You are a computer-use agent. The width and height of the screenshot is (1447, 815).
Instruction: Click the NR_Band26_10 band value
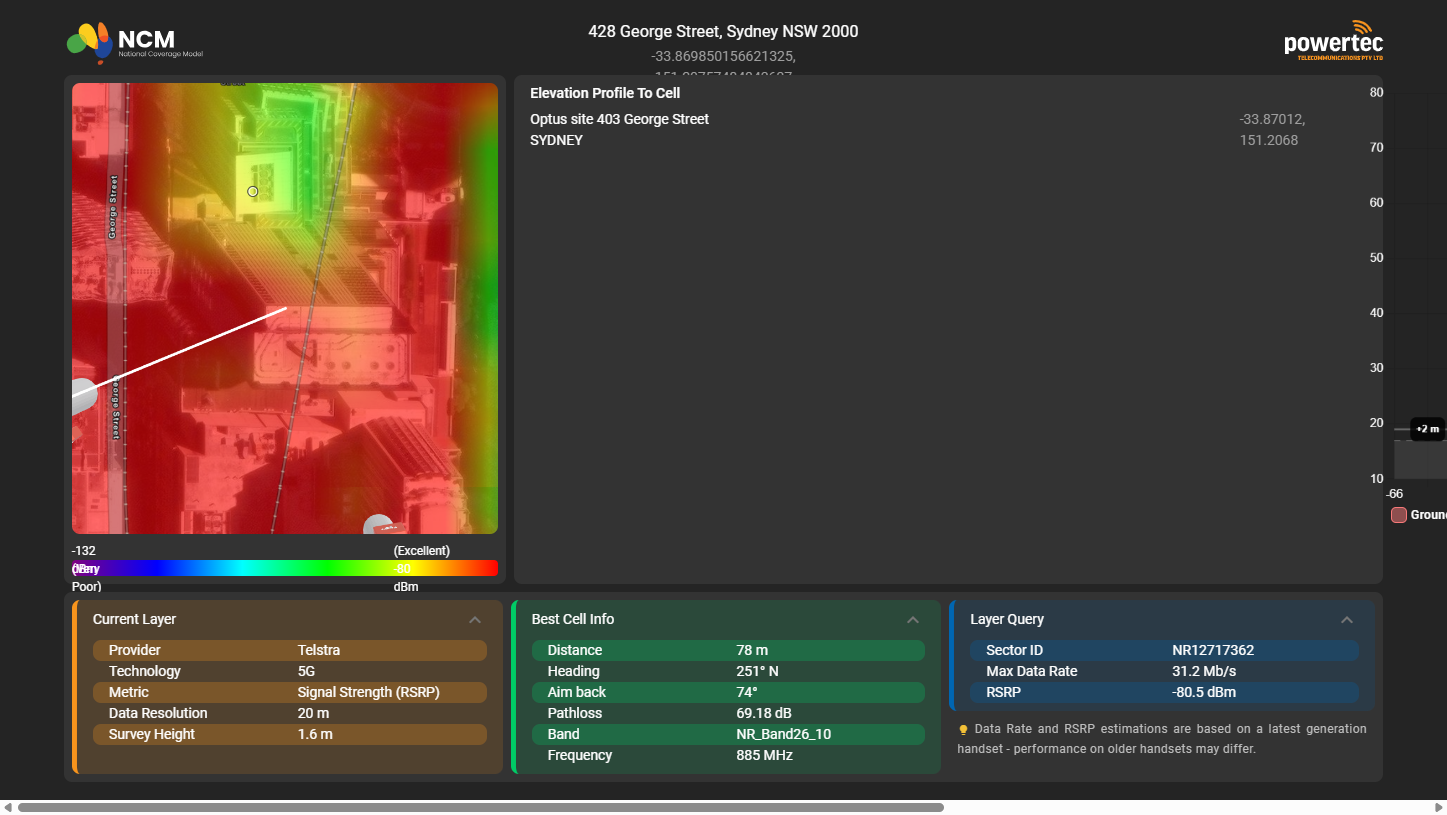[784, 734]
